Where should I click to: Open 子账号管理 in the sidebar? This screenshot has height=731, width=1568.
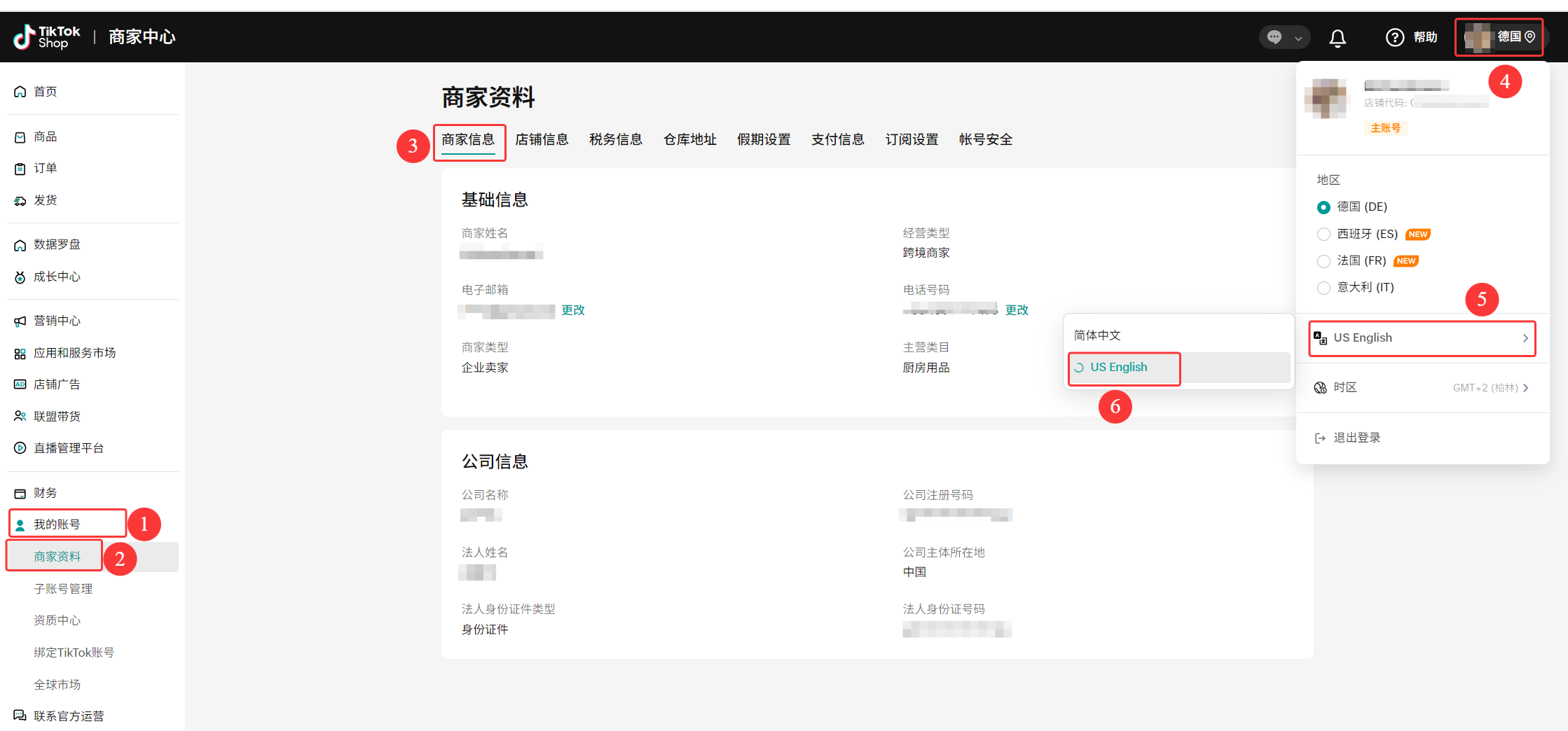coord(63,589)
